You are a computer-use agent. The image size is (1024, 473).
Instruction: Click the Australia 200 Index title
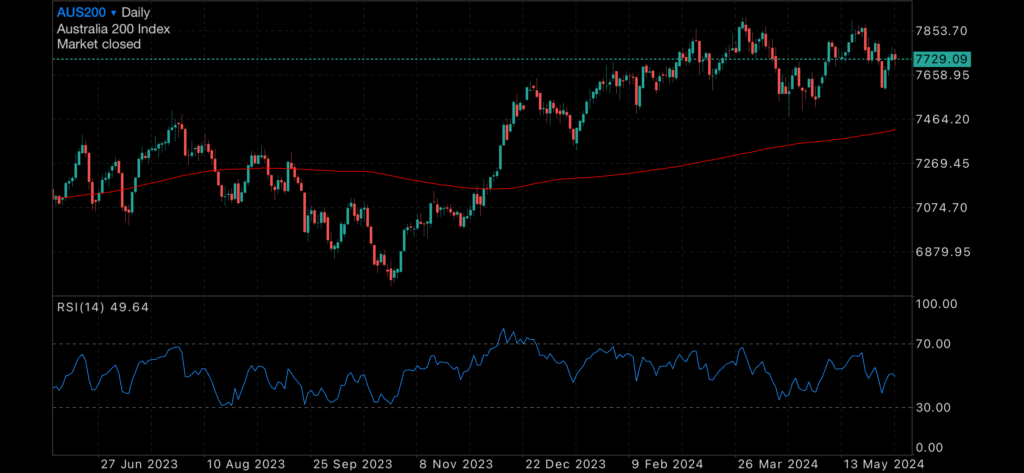(114, 29)
